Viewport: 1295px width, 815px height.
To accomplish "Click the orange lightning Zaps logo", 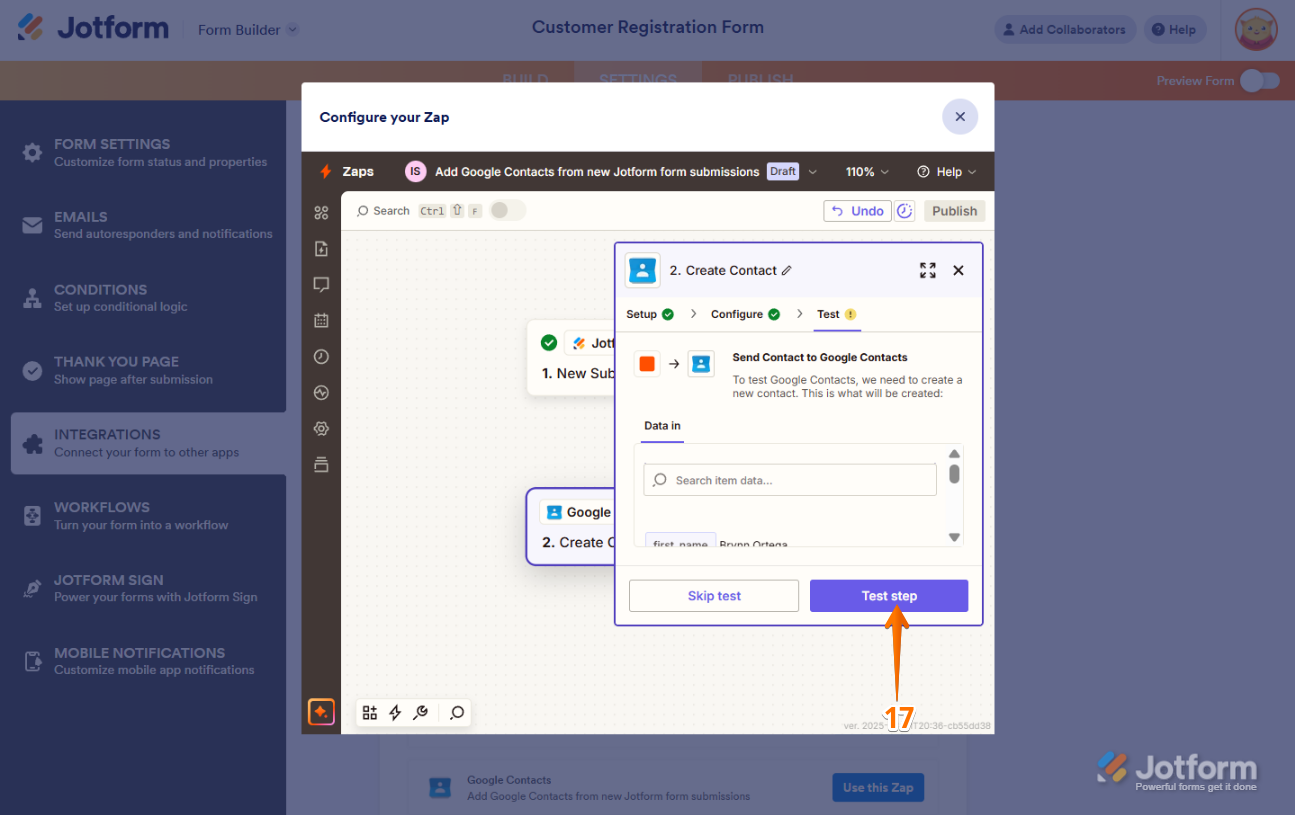I will [x=325, y=171].
